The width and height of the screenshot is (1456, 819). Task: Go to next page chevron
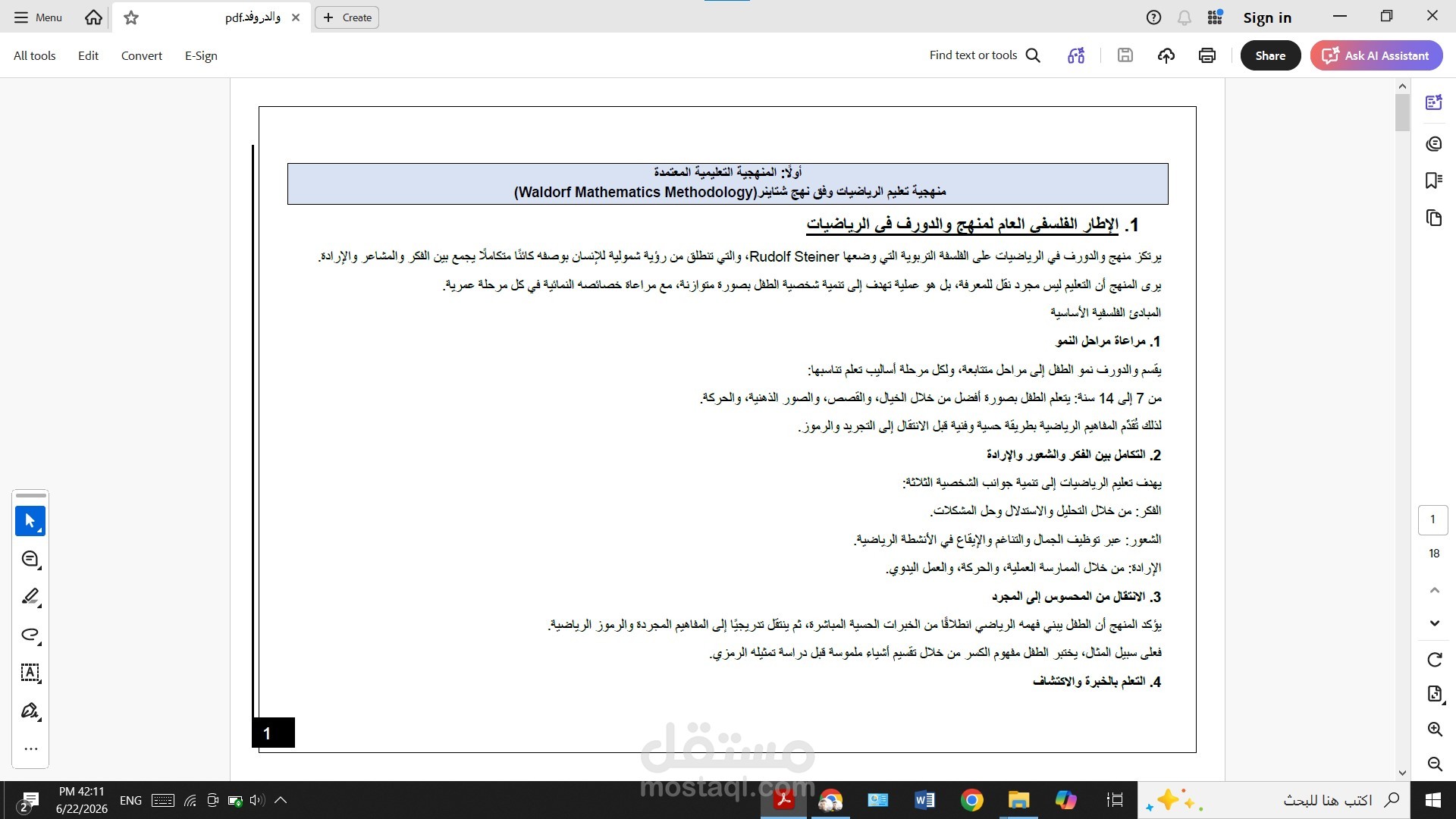1434,623
